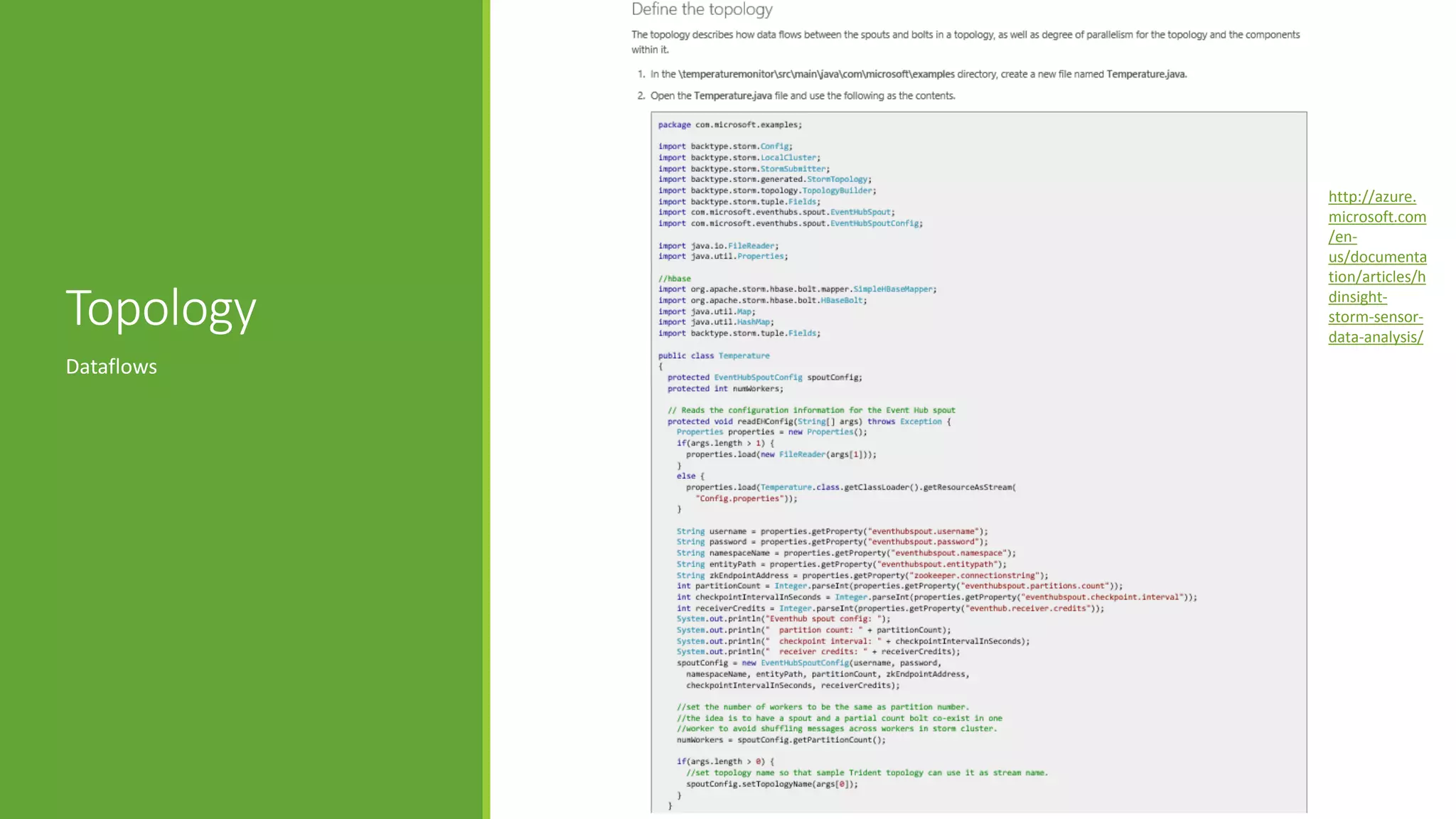Click step 2 'Open the Temperature.java file' text

click(x=803, y=95)
